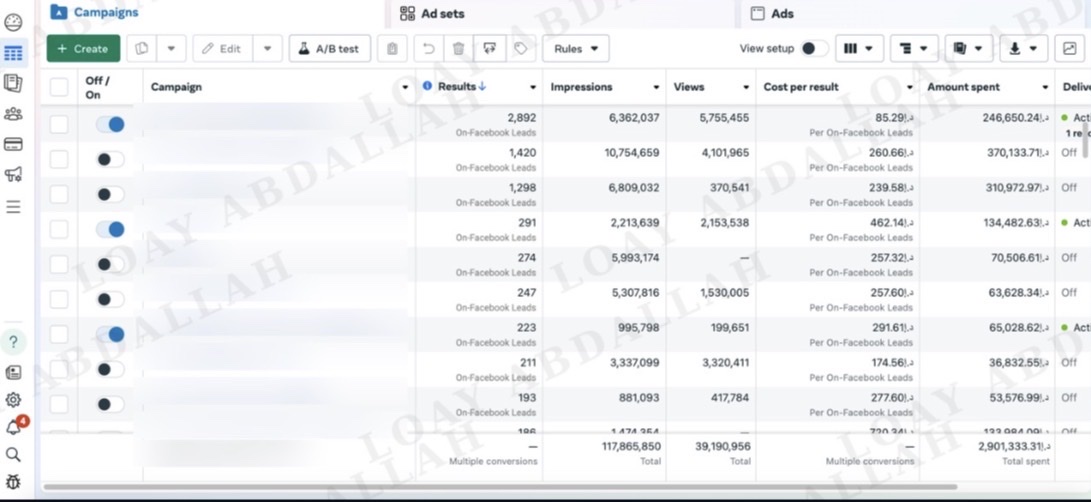Click the clipboard paste icon in toolbar
The image size is (1091, 502).
click(392, 49)
